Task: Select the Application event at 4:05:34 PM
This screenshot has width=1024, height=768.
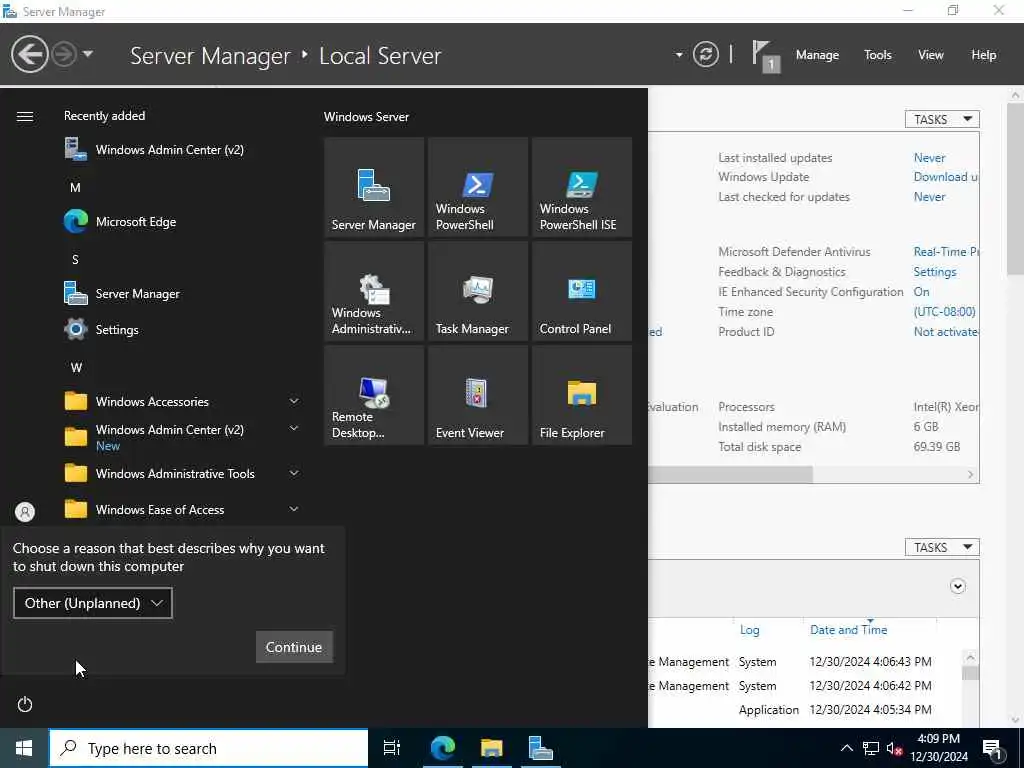Action: pos(805,709)
